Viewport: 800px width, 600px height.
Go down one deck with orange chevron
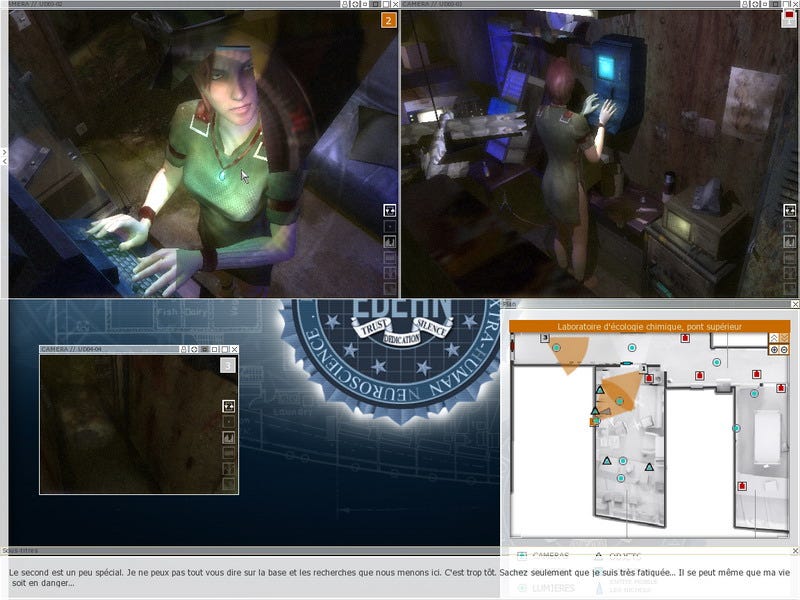(784, 338)
